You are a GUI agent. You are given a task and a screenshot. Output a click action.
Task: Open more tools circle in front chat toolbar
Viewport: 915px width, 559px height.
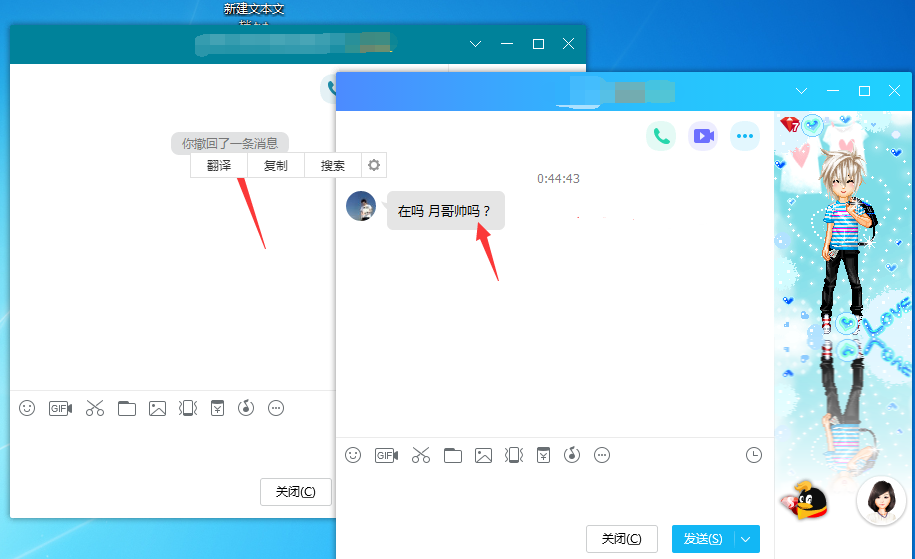click(x=602, y=455)
